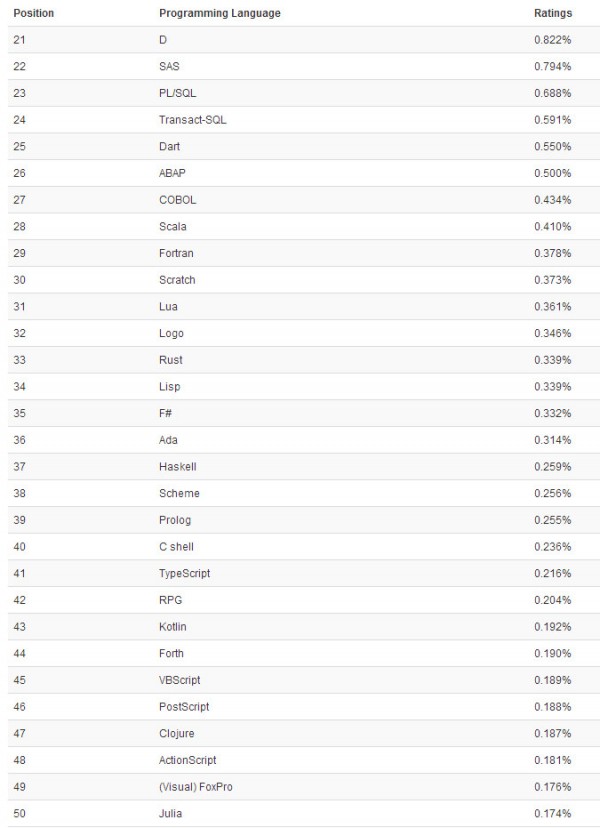600x828 pixels.
Task: Select the Transact-SQL entry
Action: pos(193,120)
